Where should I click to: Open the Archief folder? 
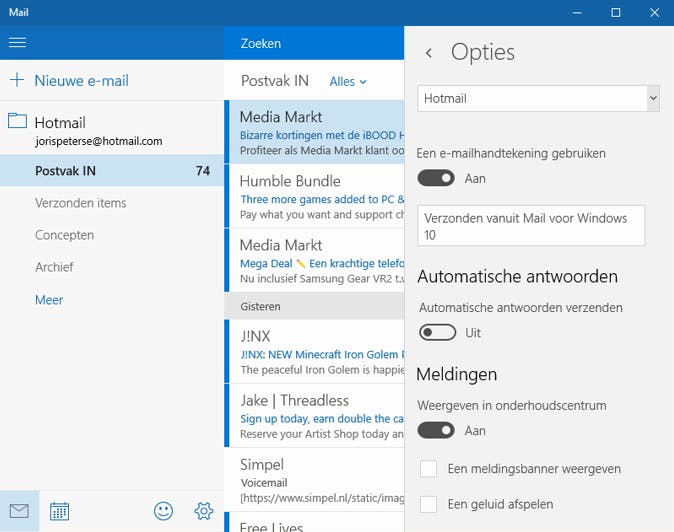[54, 267]
